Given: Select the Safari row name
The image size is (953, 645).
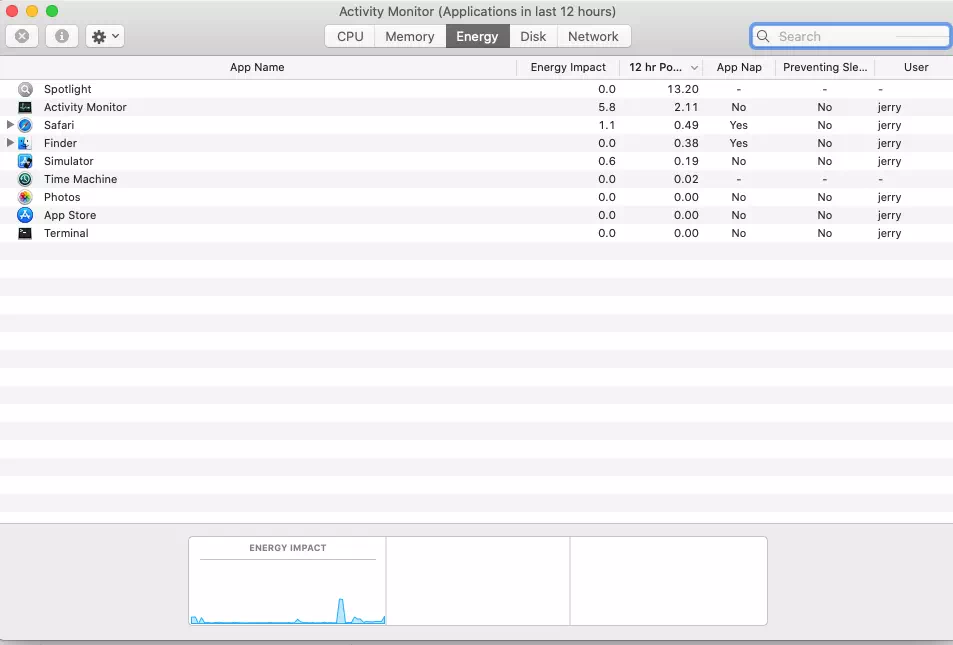Looking at the screenshot, I should [x=59, y=125].
